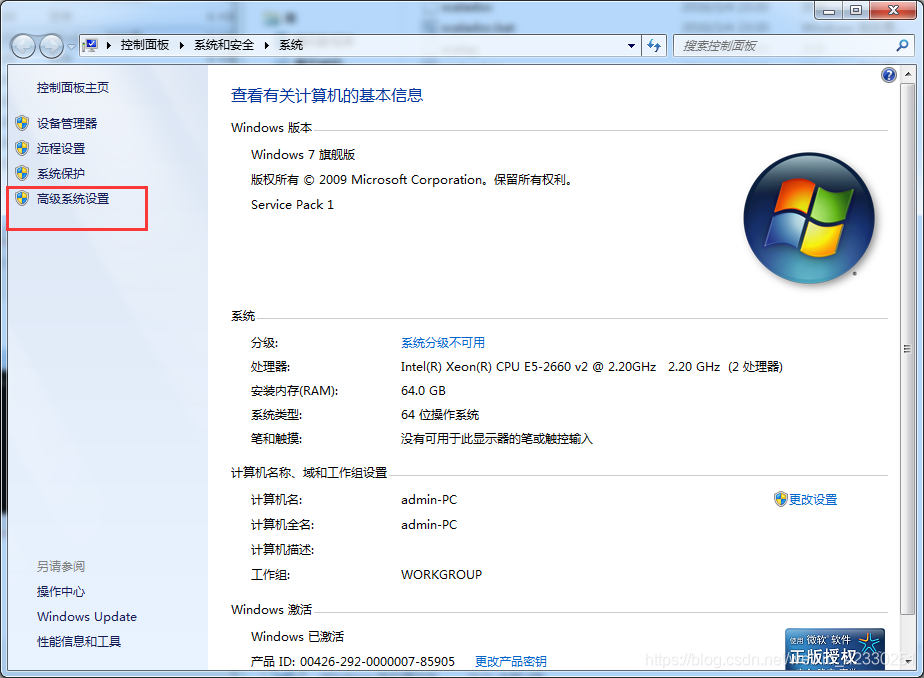Click heading 查看有关计算机的基本信息
This screenshot has height=678, width=924.
click(327, 95)
